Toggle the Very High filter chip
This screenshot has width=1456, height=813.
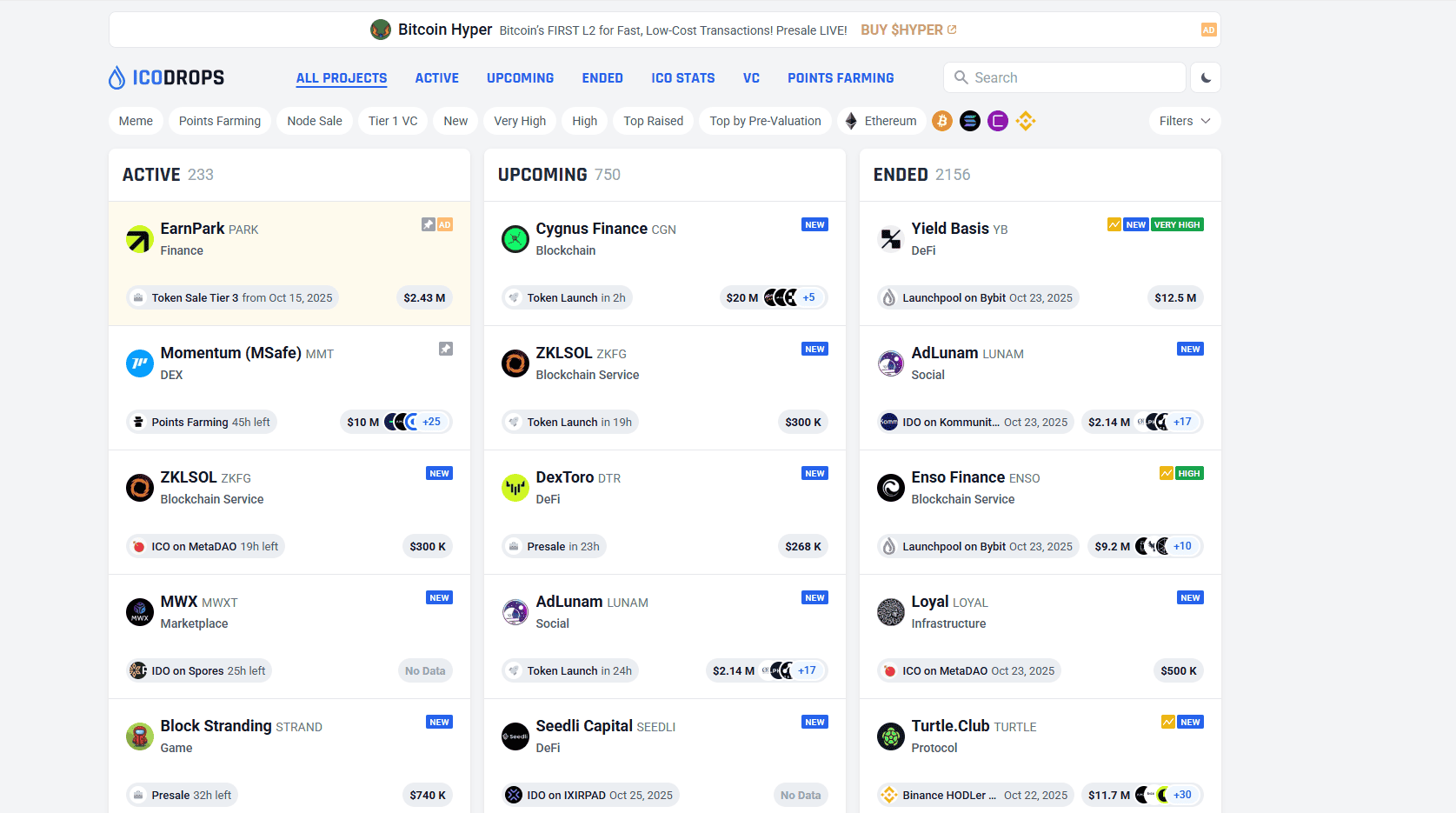pos(520,121)
